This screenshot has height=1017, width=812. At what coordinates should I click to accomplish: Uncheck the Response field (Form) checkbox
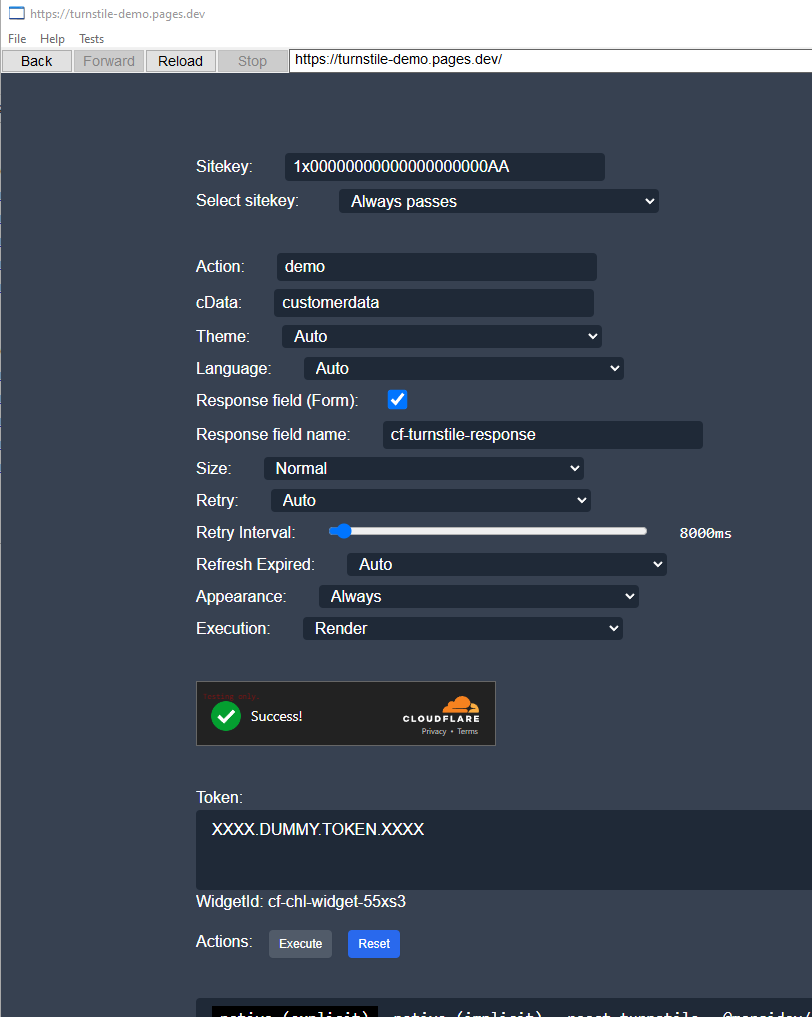click(x=397, y=399)
